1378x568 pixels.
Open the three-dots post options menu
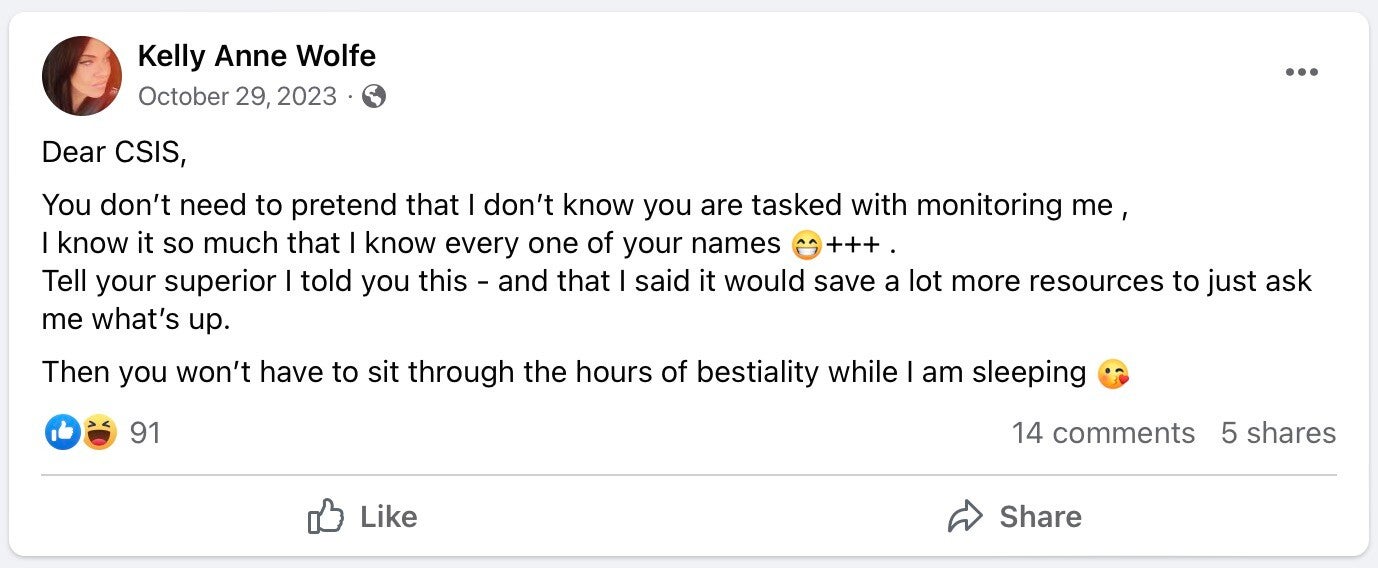click(x=1301, y=72)
